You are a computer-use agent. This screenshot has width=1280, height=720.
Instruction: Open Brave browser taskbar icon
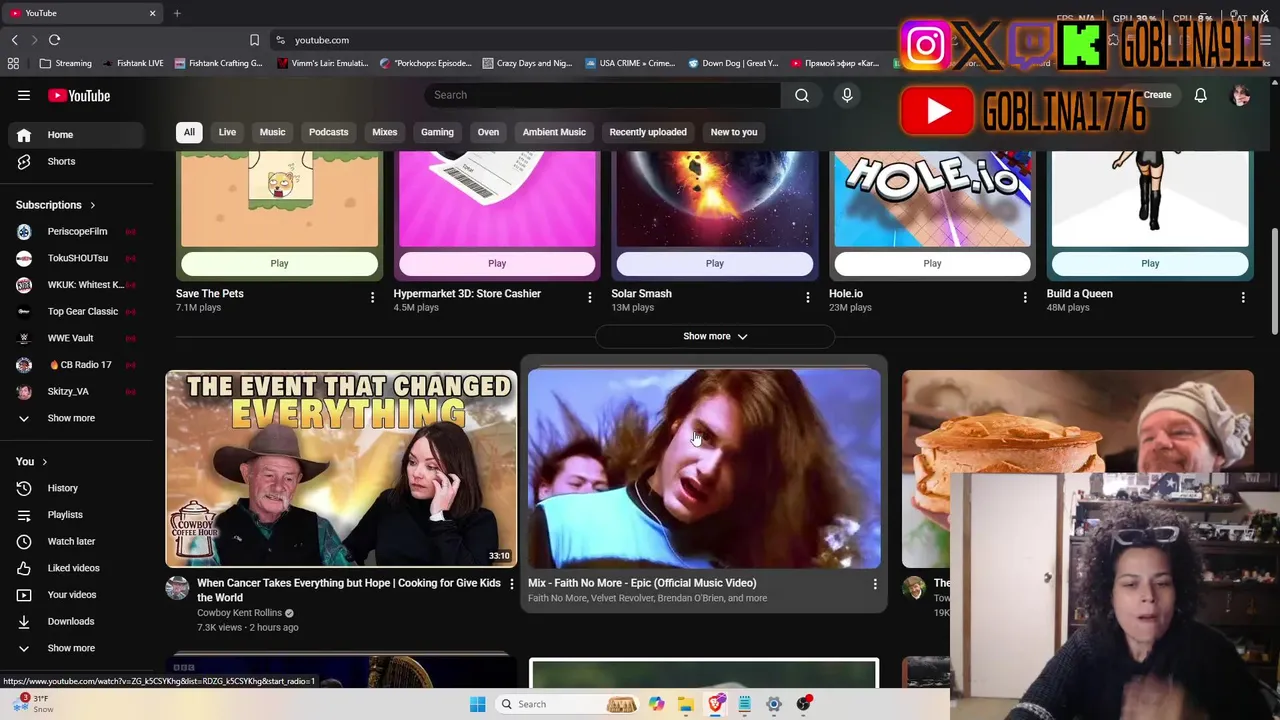click(716, 704)
